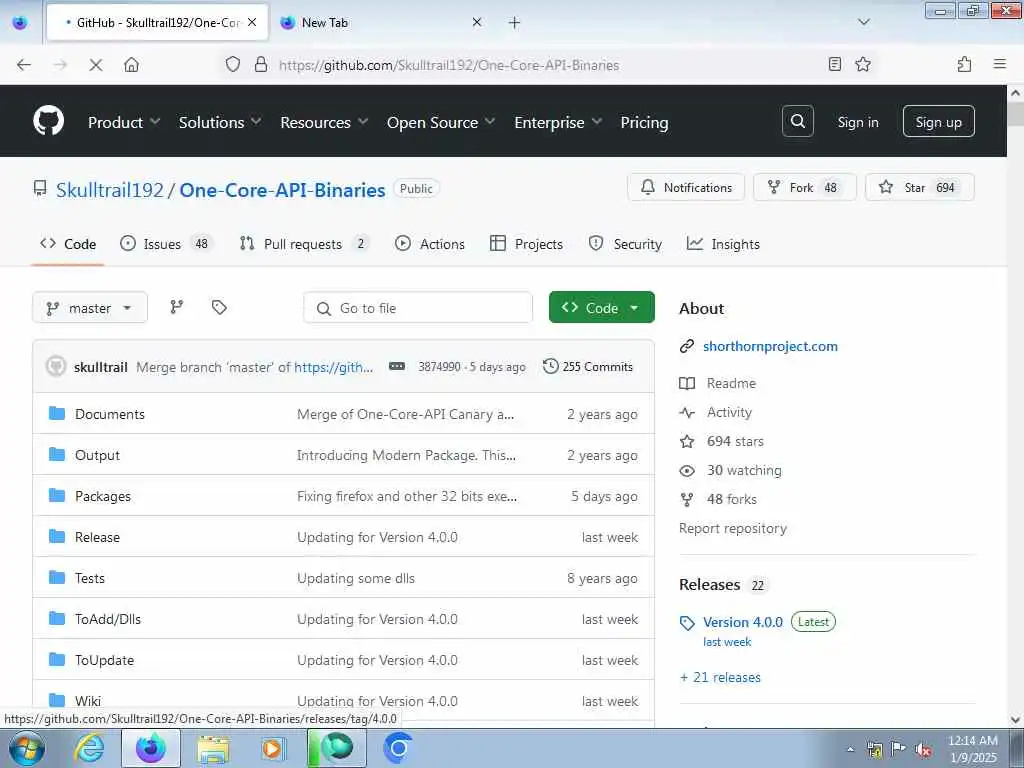Screen dimensions: 1024x768
Task: Switch to the Issues tab
Action: pos(167,244)
